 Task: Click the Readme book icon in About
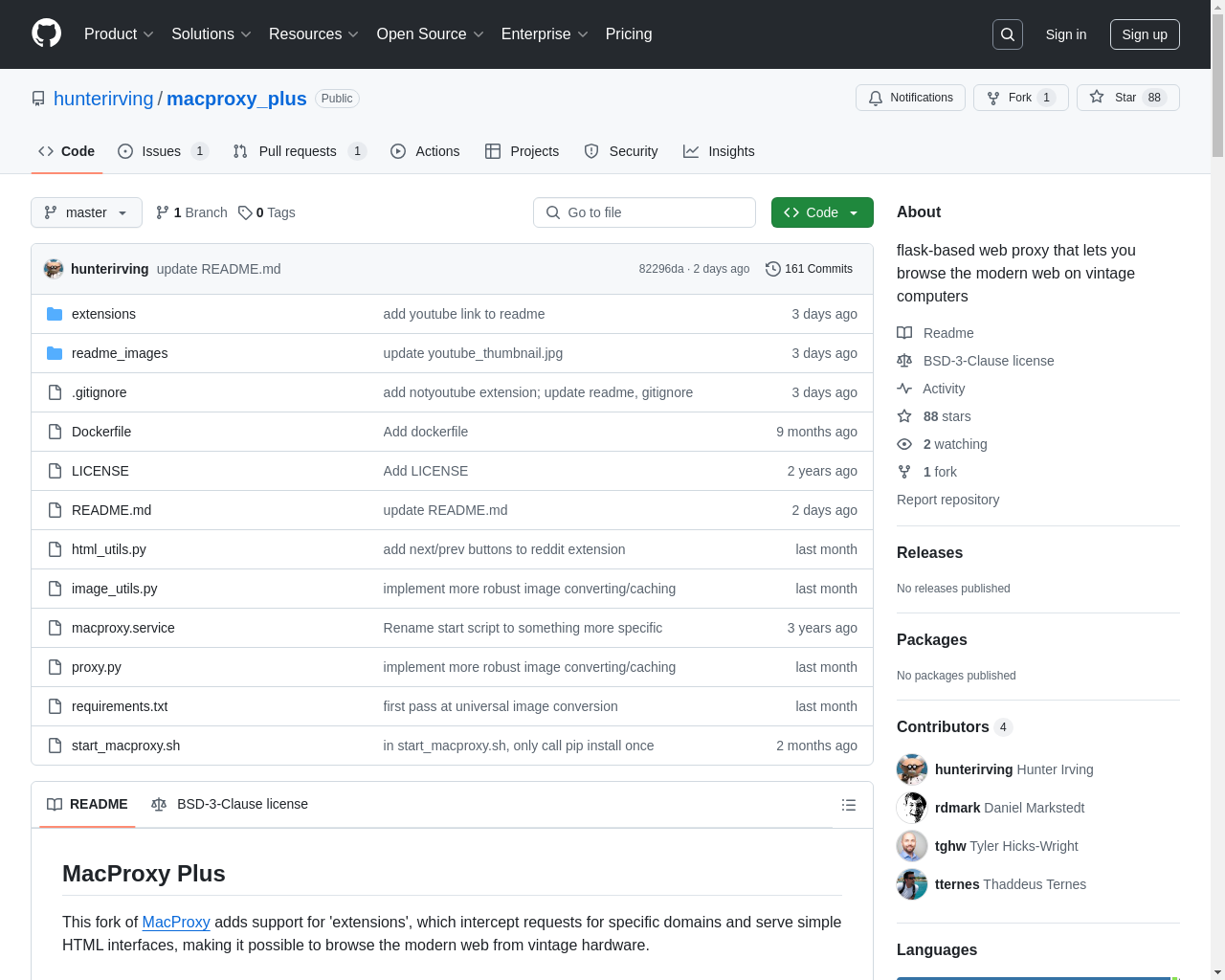point(904,333)
